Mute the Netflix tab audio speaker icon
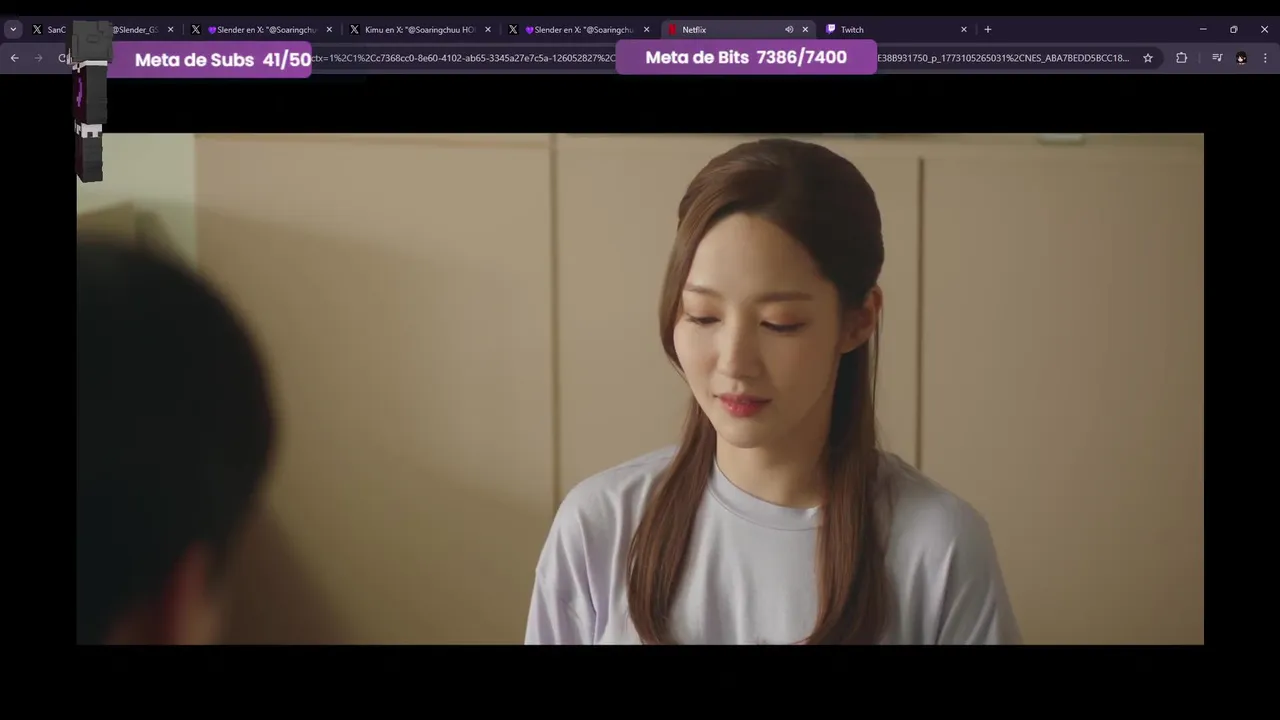1280x720 pixels. coord(789,30)
